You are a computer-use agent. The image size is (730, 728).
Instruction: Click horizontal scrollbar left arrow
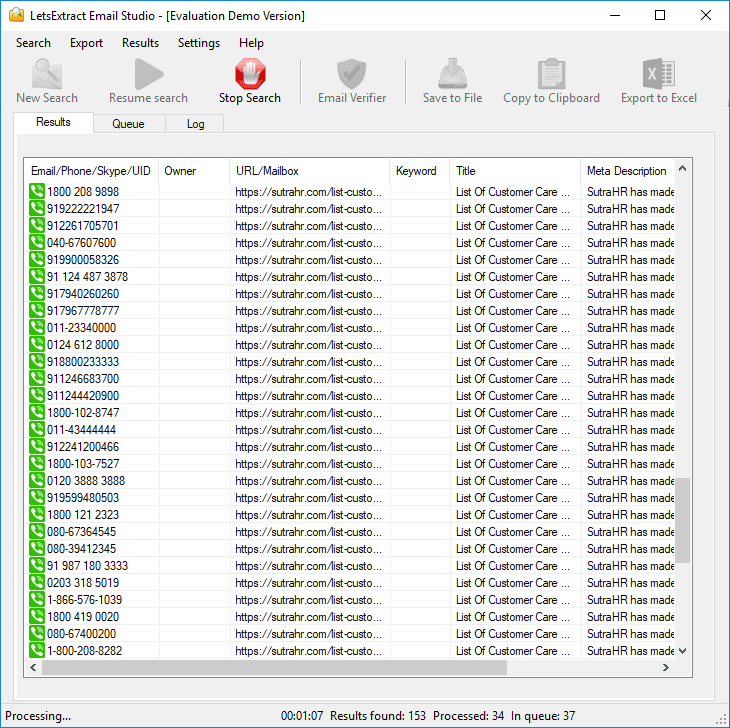(33, 667)
